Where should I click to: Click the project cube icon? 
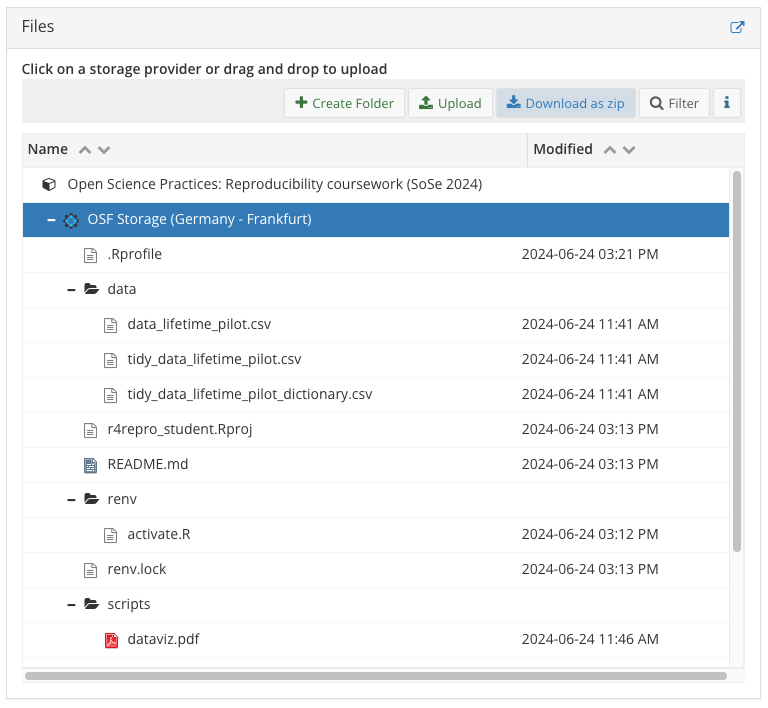point(48,185)
